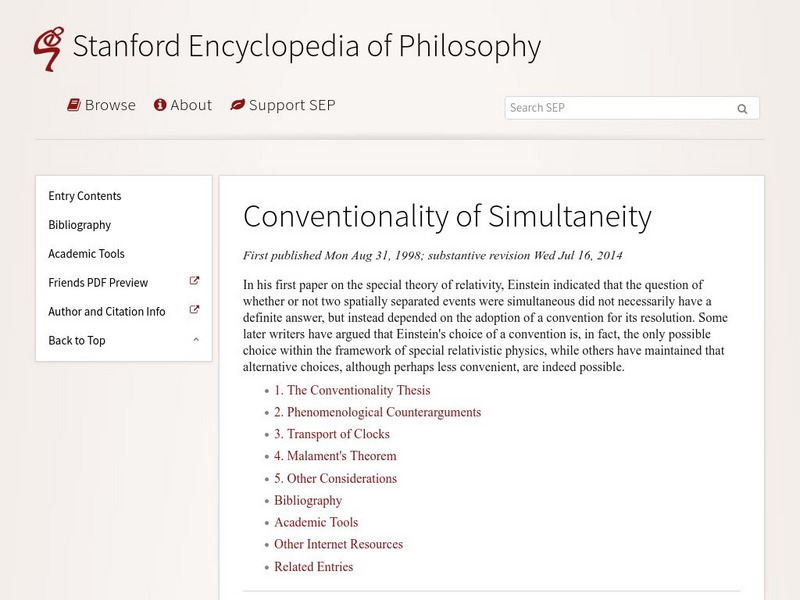Screen dimensions: 800x600
Task: Click Back to Top sidebar link
Action: pyautogui.click(x=77, y=340)
